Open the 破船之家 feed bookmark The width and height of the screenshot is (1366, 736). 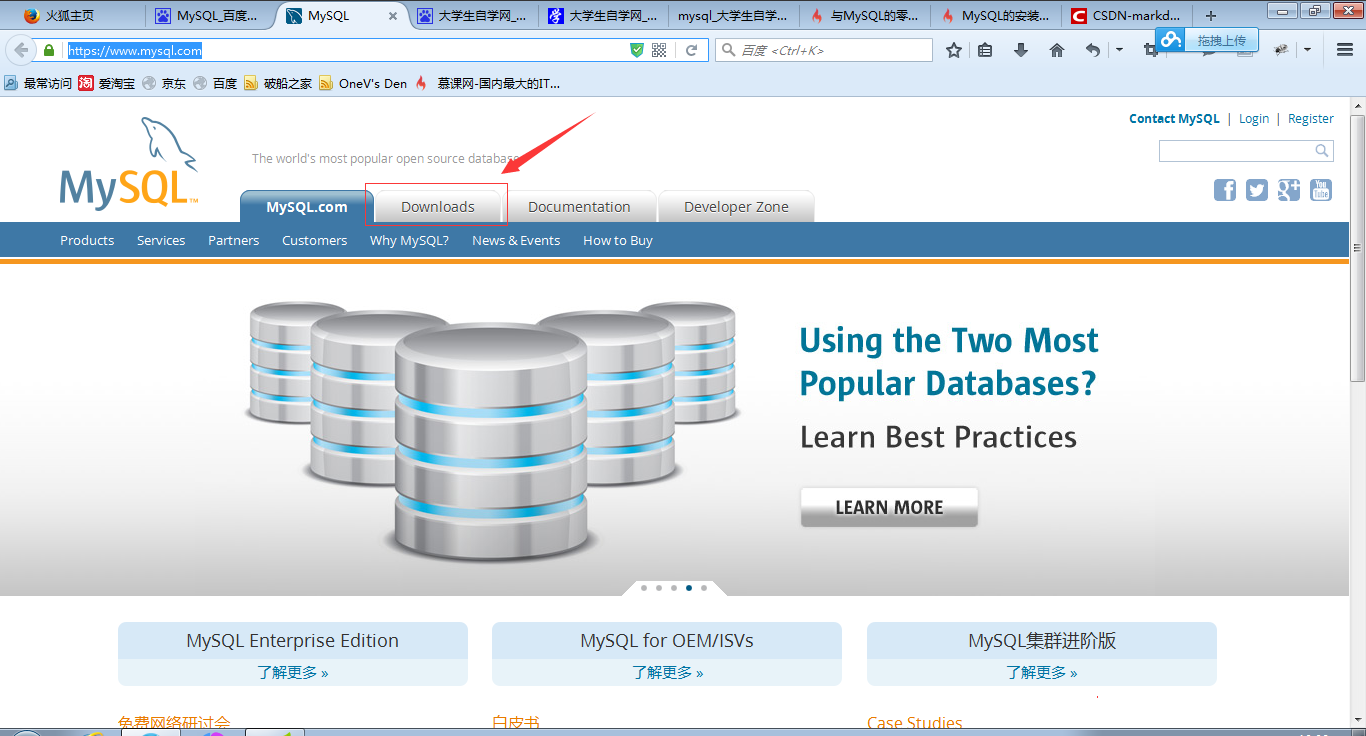pyautogui.click(x=278, y=84)
